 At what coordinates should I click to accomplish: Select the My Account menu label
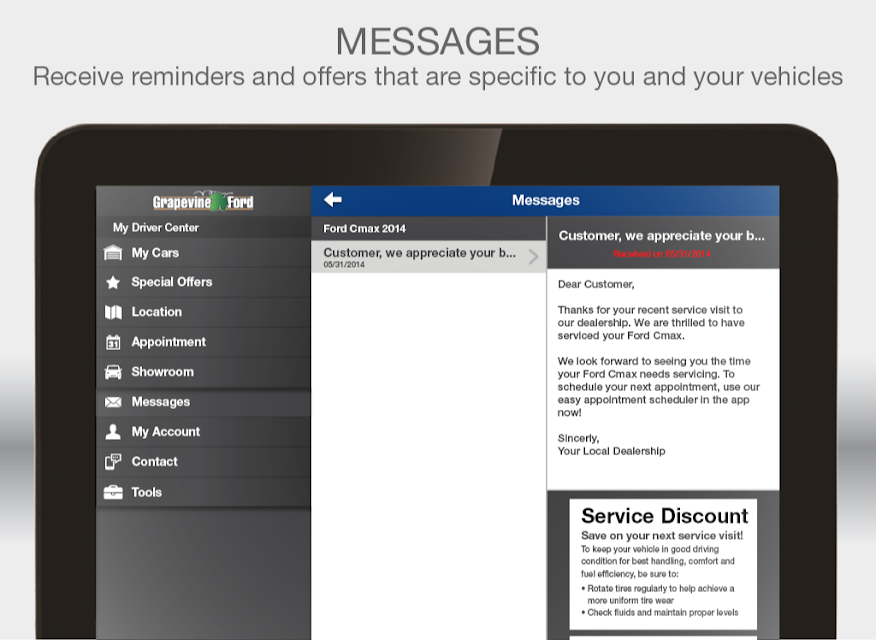tap(165, 432)
